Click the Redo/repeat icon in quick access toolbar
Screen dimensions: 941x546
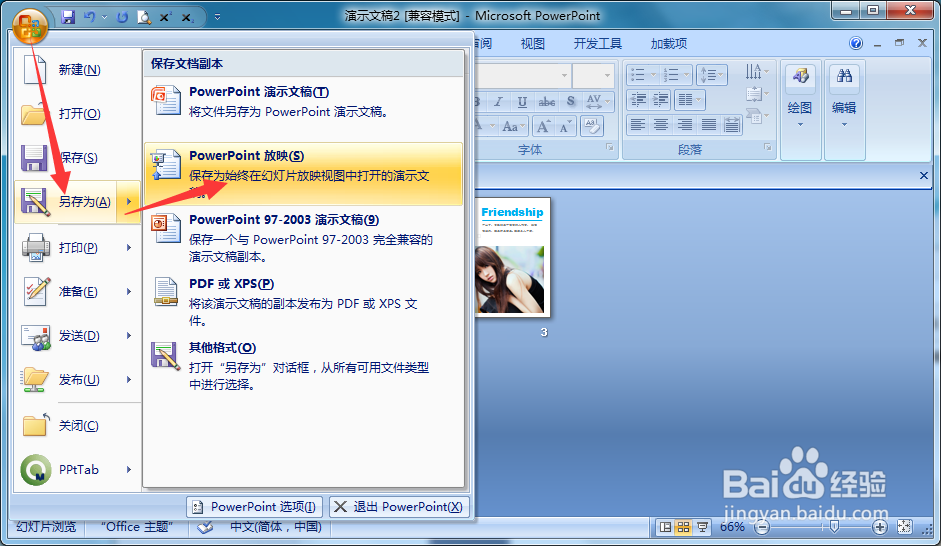[x=122, y=17]
